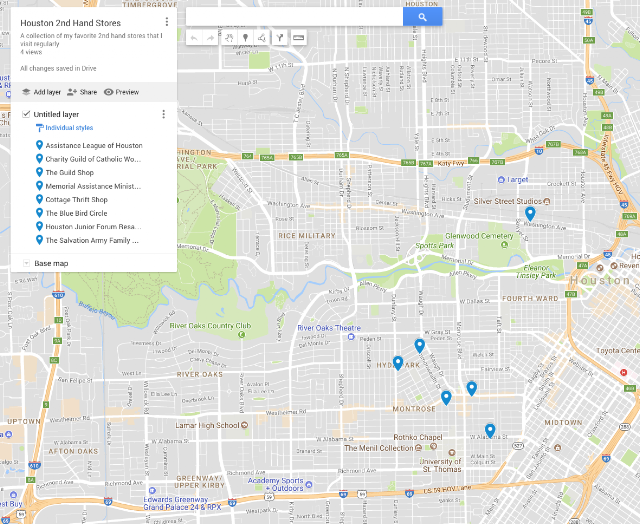Click the Spotts Park label
640x524 pixels.
(x=434, y=246)
